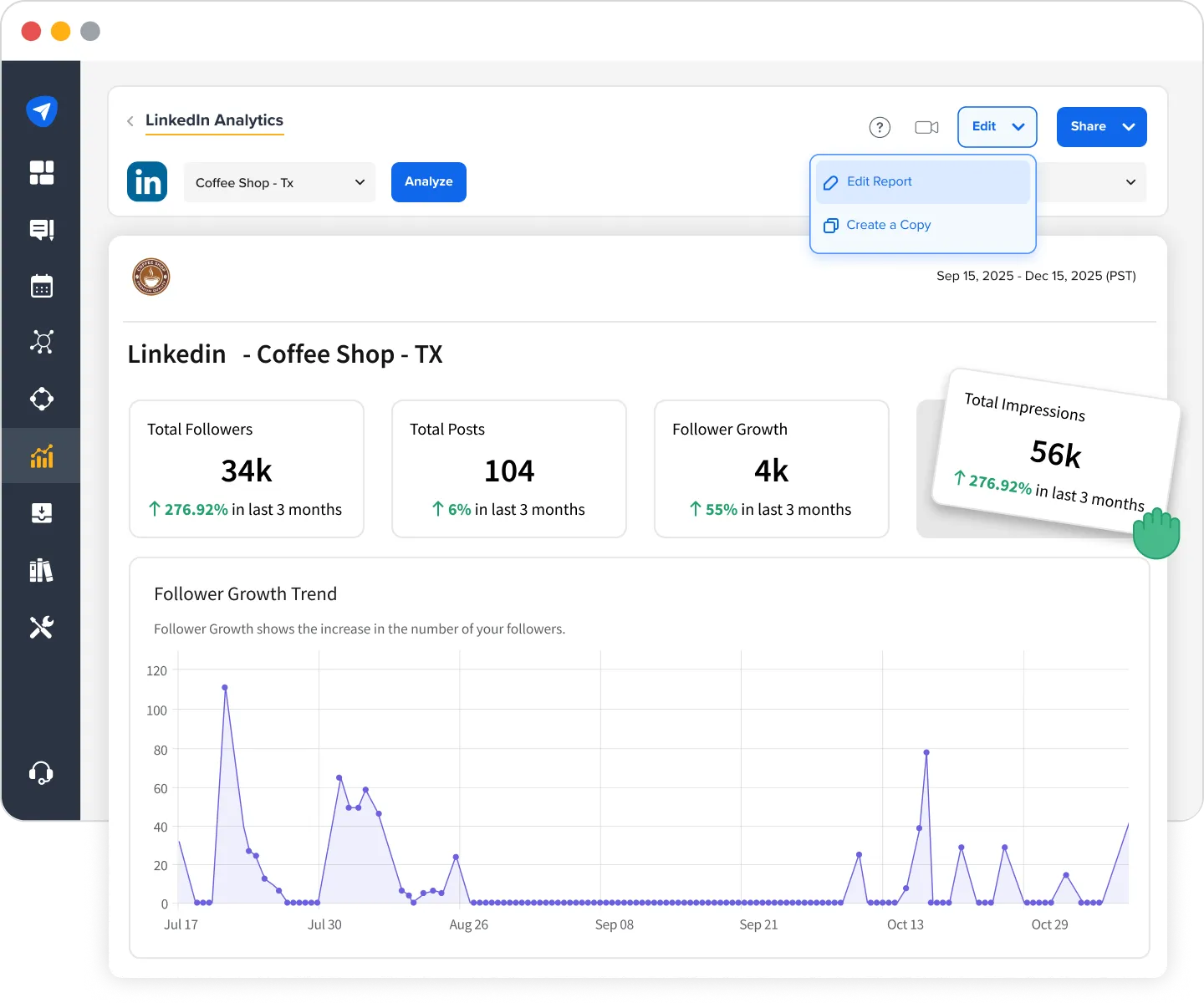This screenshot has width=1204, height=1003.
Task: Click the headset support icon
Action: [41, 772]
